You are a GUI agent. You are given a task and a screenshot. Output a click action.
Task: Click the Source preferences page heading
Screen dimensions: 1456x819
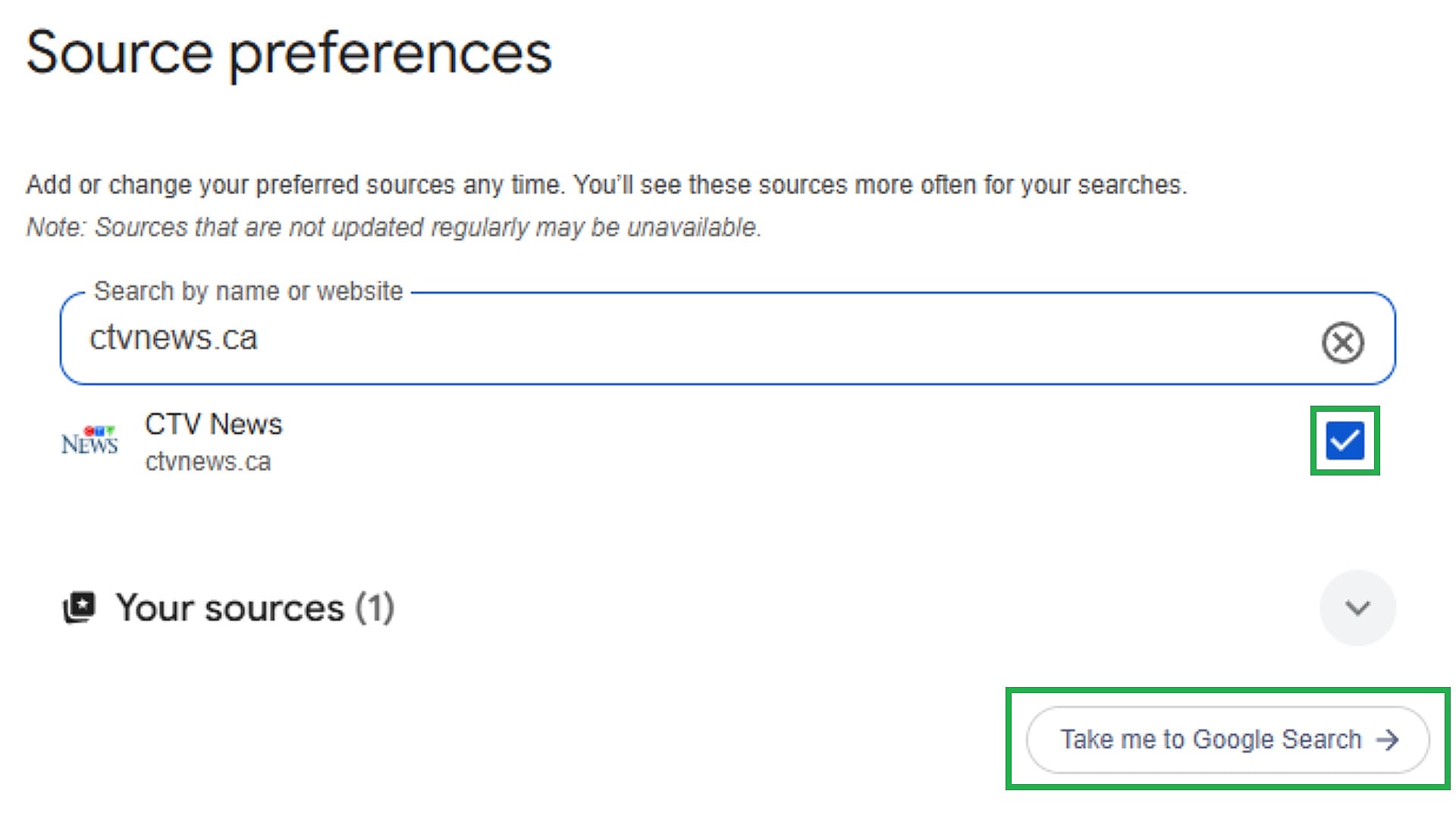289,53
